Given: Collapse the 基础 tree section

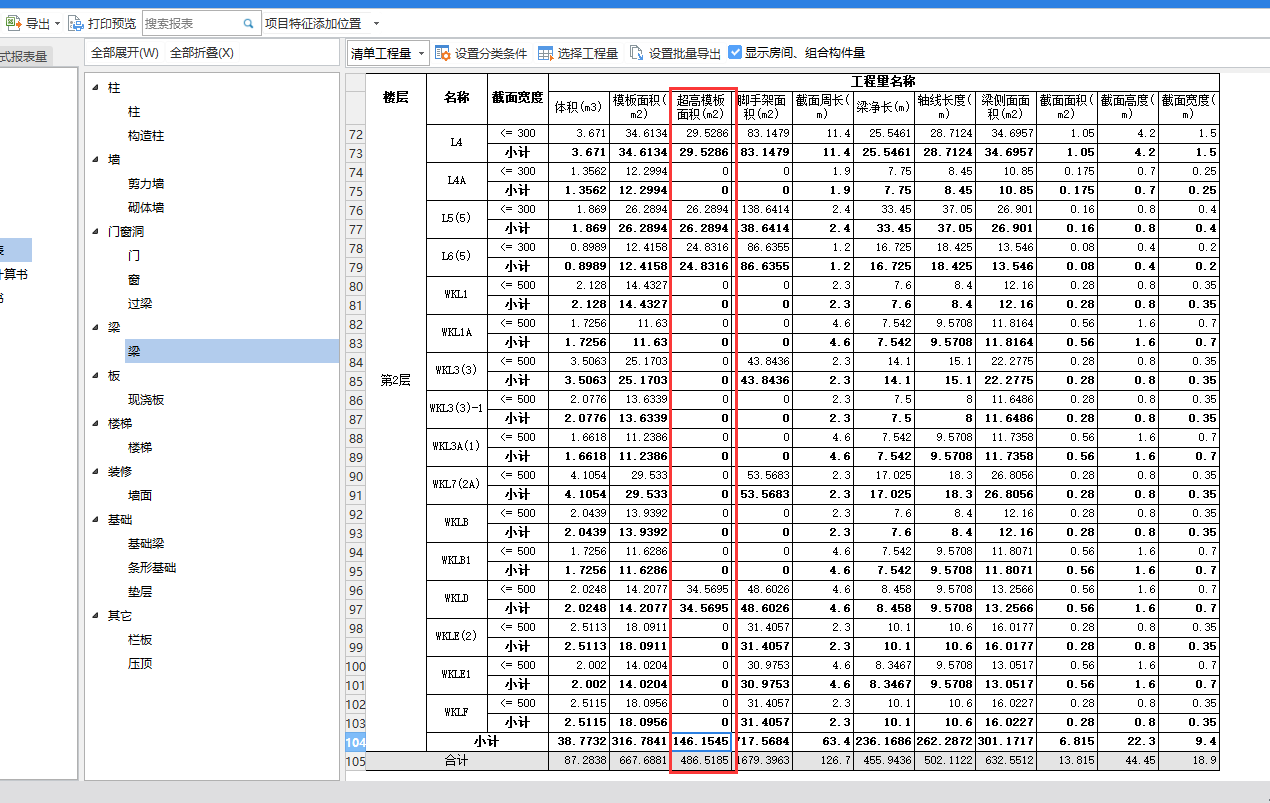Looking at the screenshot, I should [x=93, y=519].
